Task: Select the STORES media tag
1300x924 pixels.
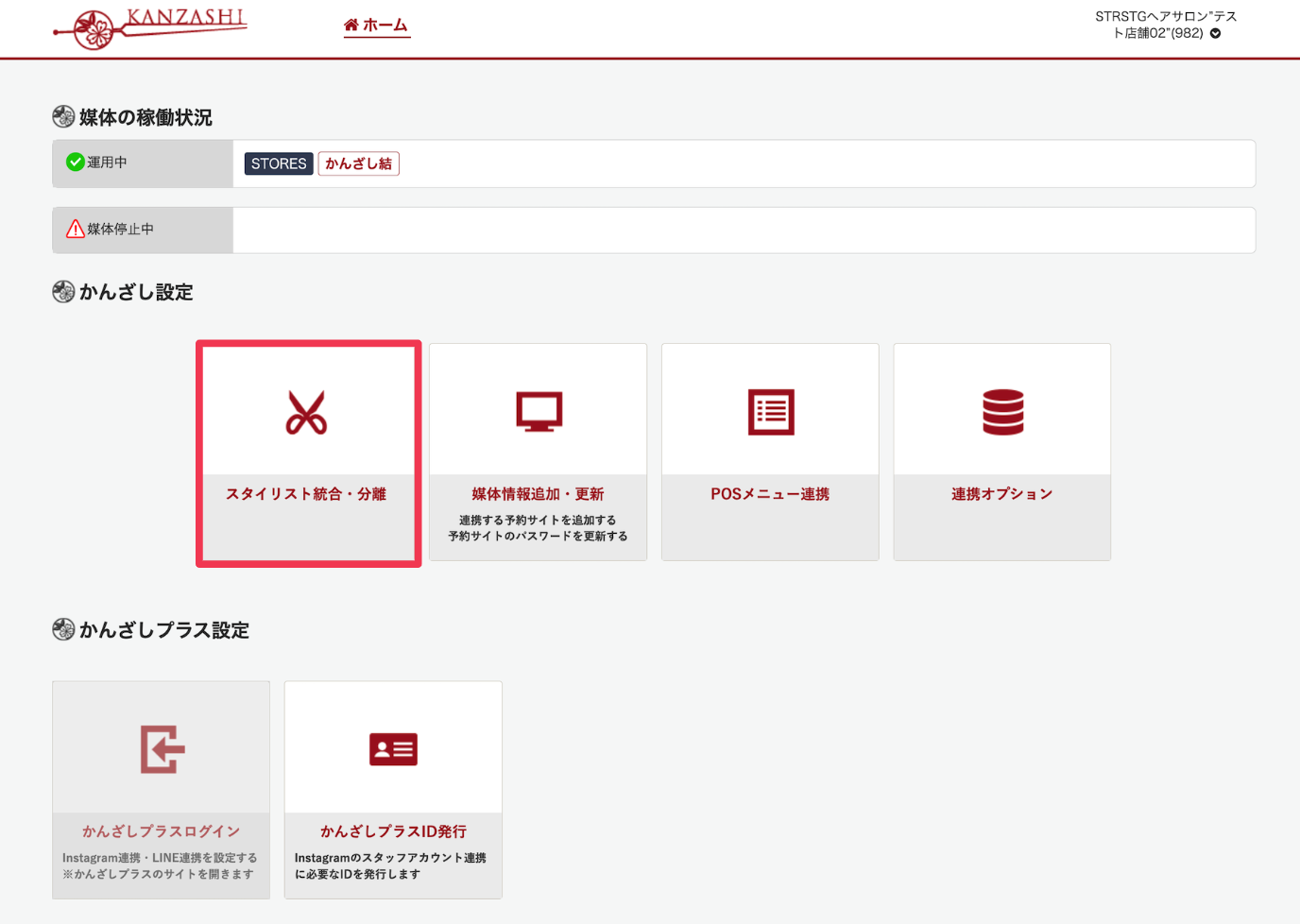Action: (x=279, y=163)
